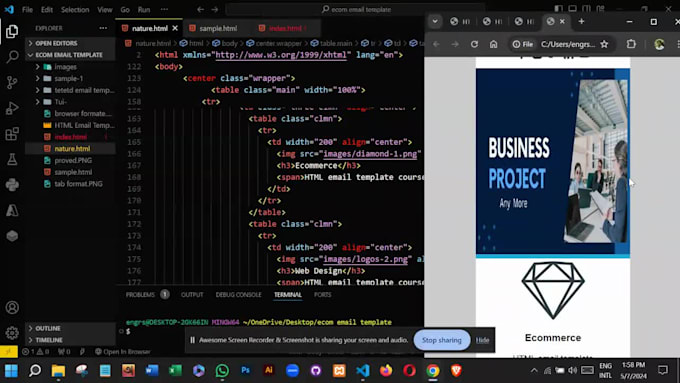Open tab format.PNG in the explorer
This screenshot has height=383, width=680.
point(78,184)
